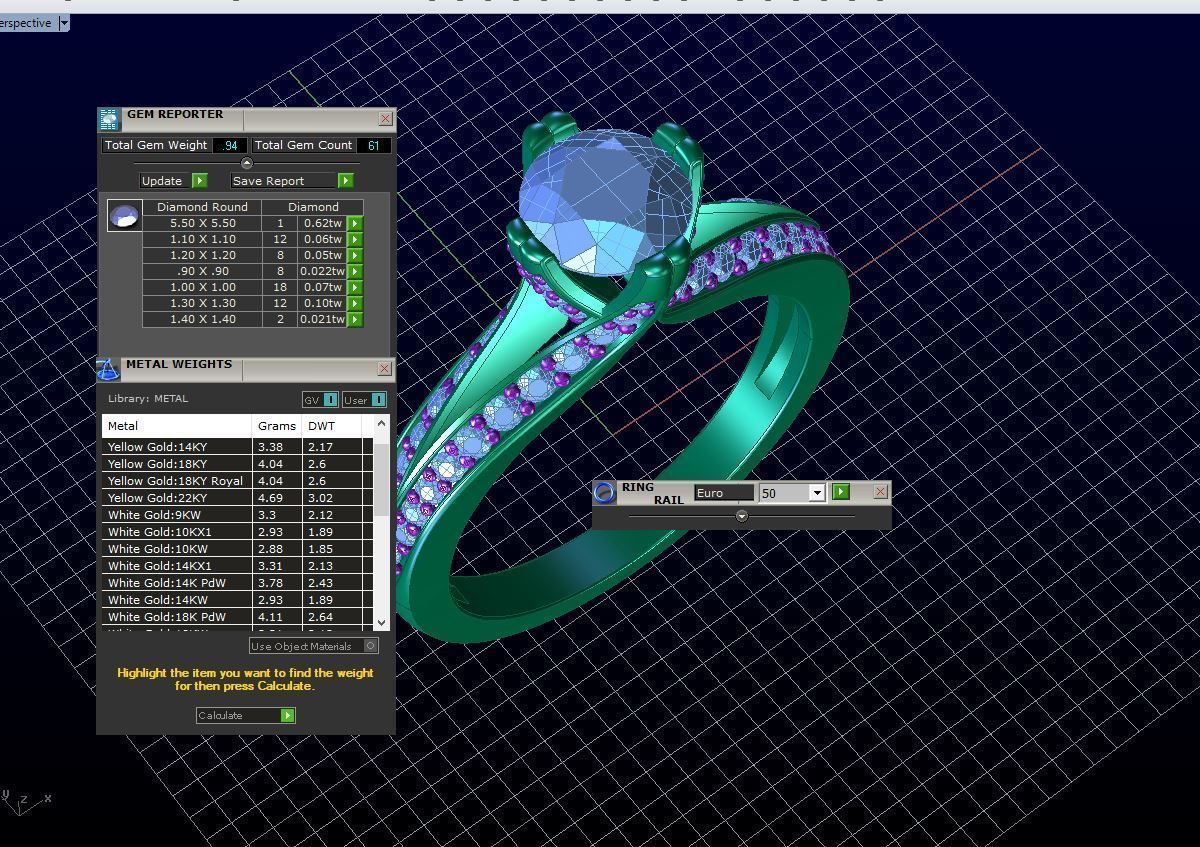
Task: Expand the Ring Rail panel with down arrow
Action: coord(741,516)
